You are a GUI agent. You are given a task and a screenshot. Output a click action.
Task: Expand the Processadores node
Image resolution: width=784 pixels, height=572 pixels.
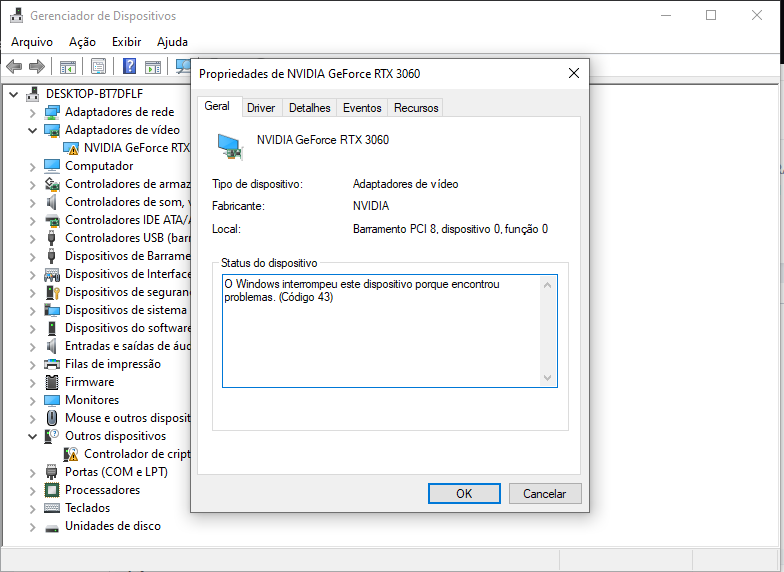pos(33,490)
